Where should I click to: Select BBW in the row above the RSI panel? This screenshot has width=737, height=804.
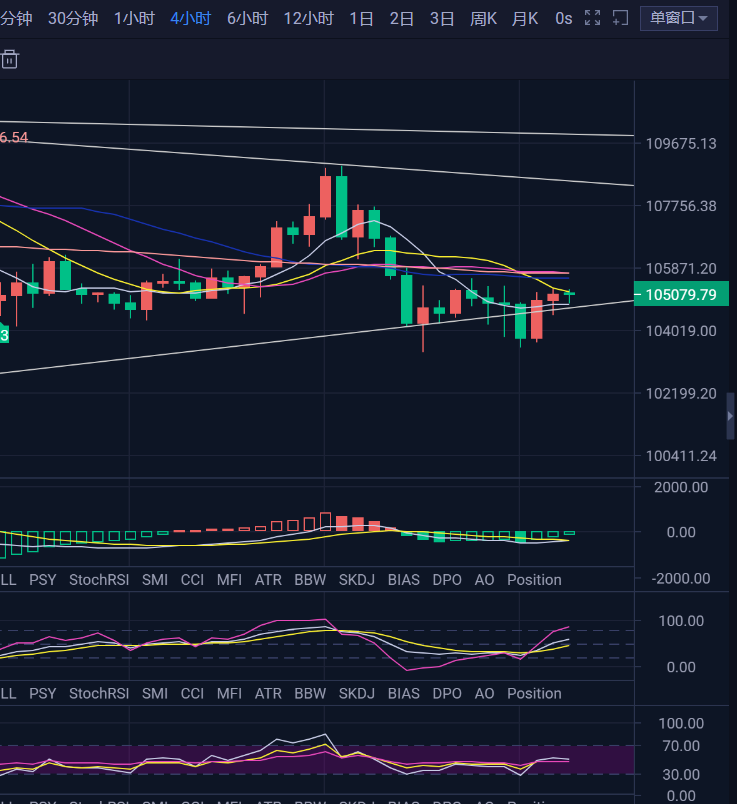pyautogui.click(x=310, y=694)
